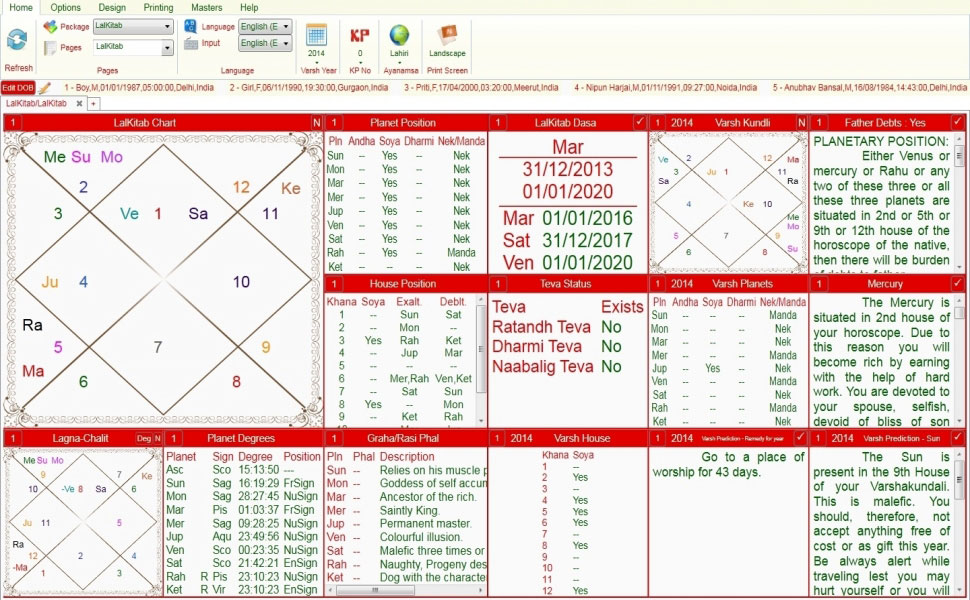This screenshot has width=970, height=600.
Task: Select profile 1 - Boy born 01/01/1987
Action: pos(139,88)
